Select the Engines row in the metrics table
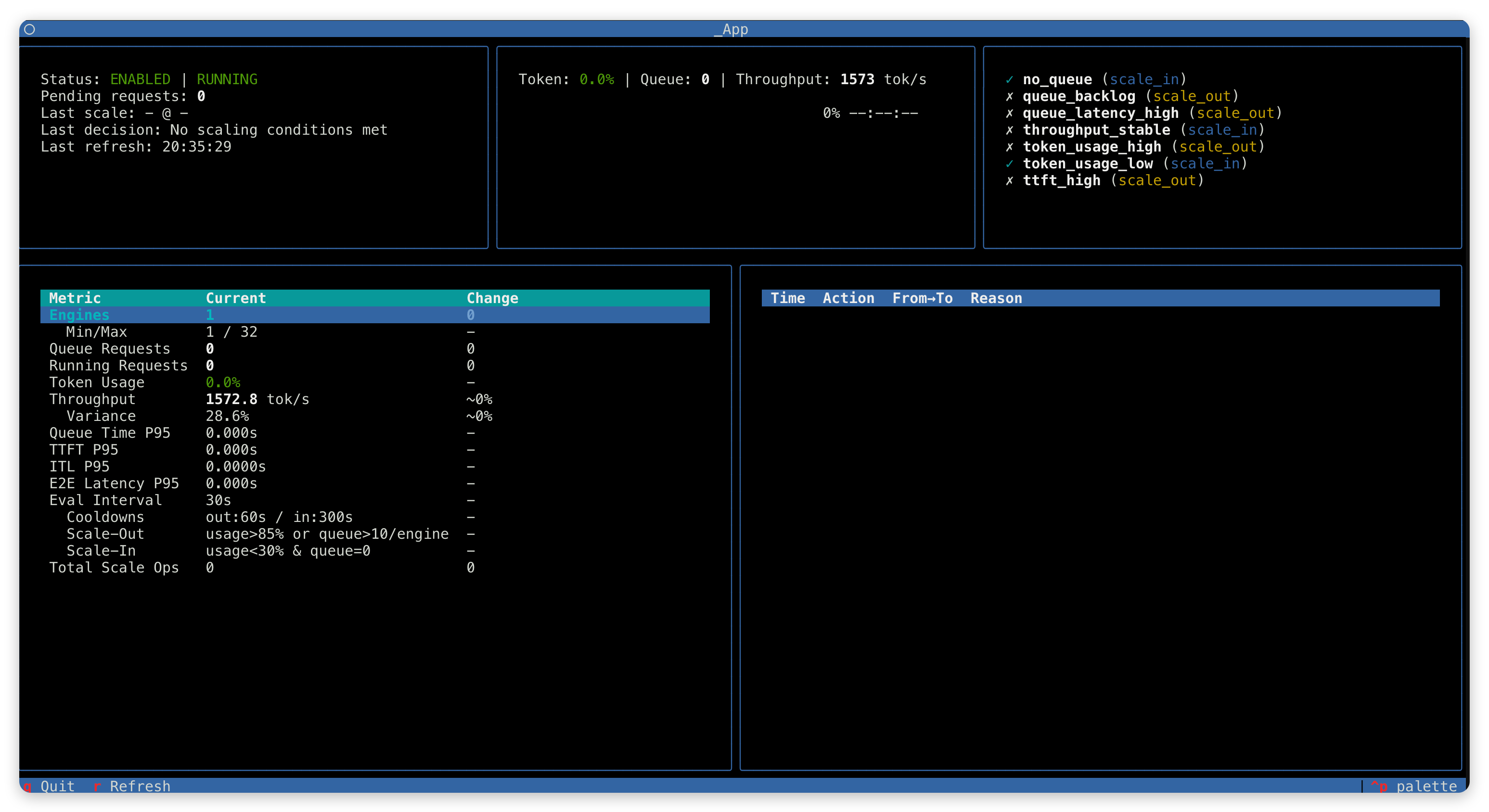This screenshot has height=812, width=1489. point(374,315)
